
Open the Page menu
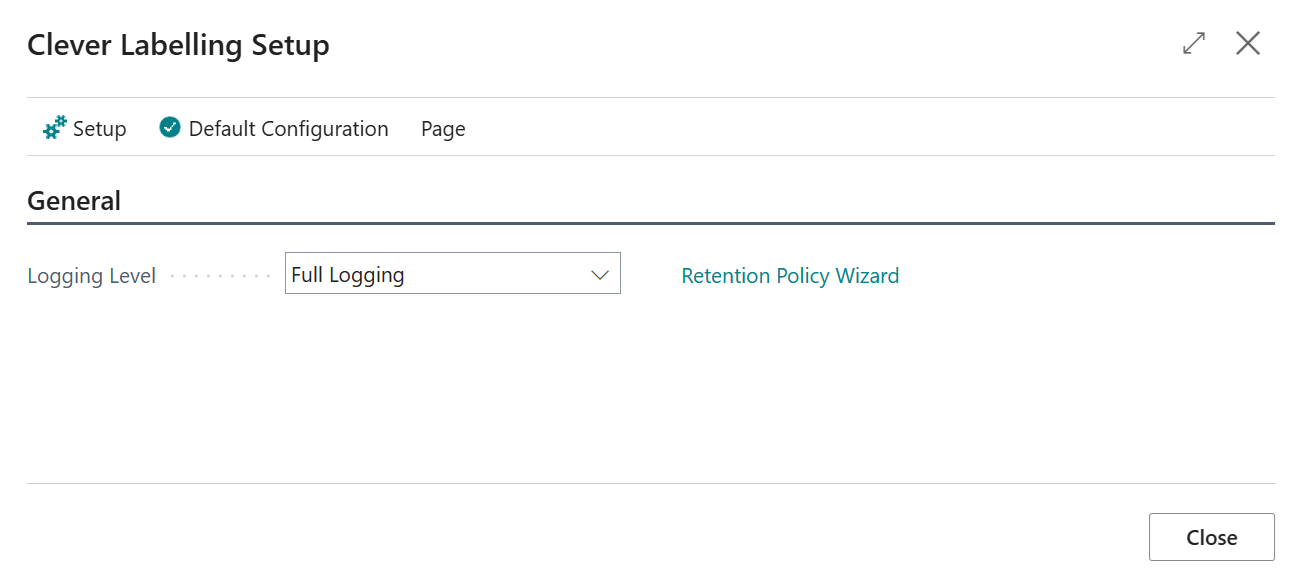pos(443,129)
